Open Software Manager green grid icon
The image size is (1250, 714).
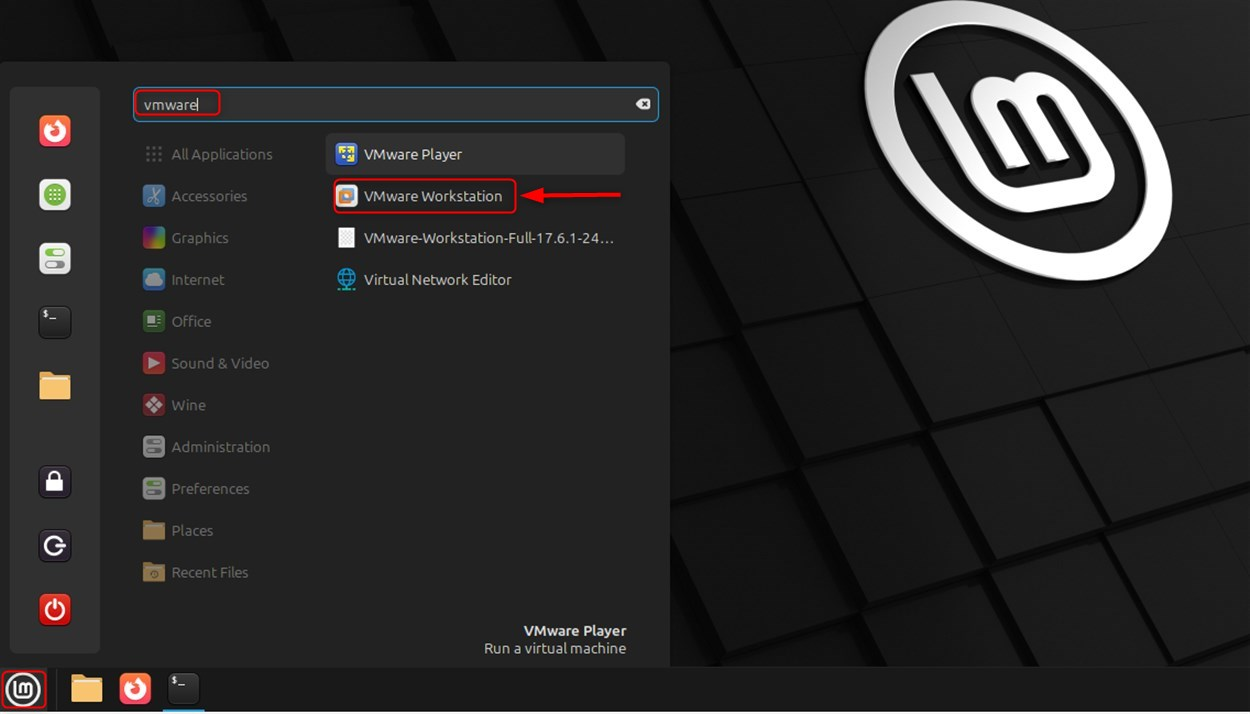(55, 194)
